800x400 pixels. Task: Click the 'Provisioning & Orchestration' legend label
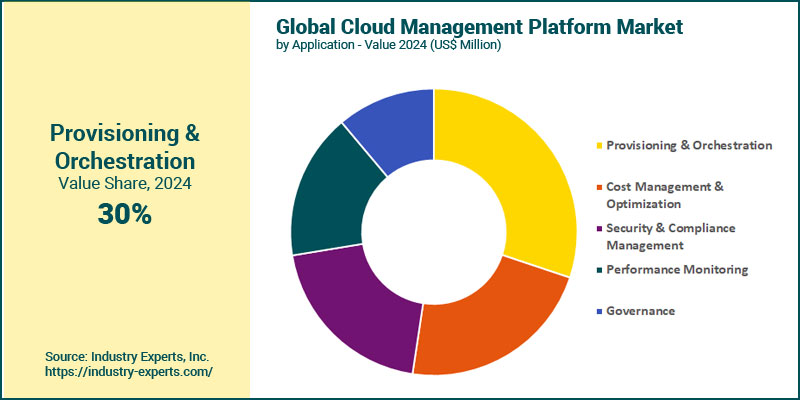tap(689, 145)
